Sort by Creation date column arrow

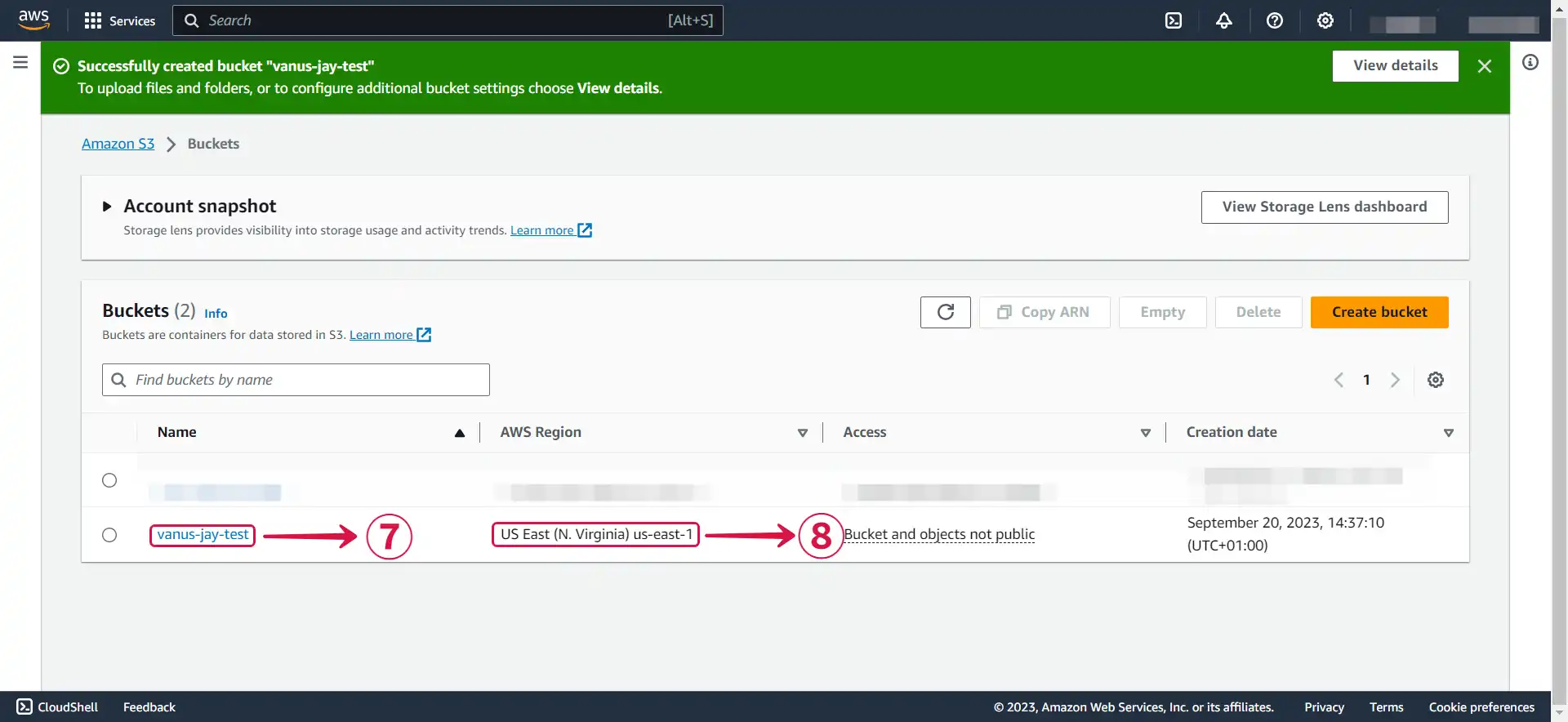coord(1449,433)
